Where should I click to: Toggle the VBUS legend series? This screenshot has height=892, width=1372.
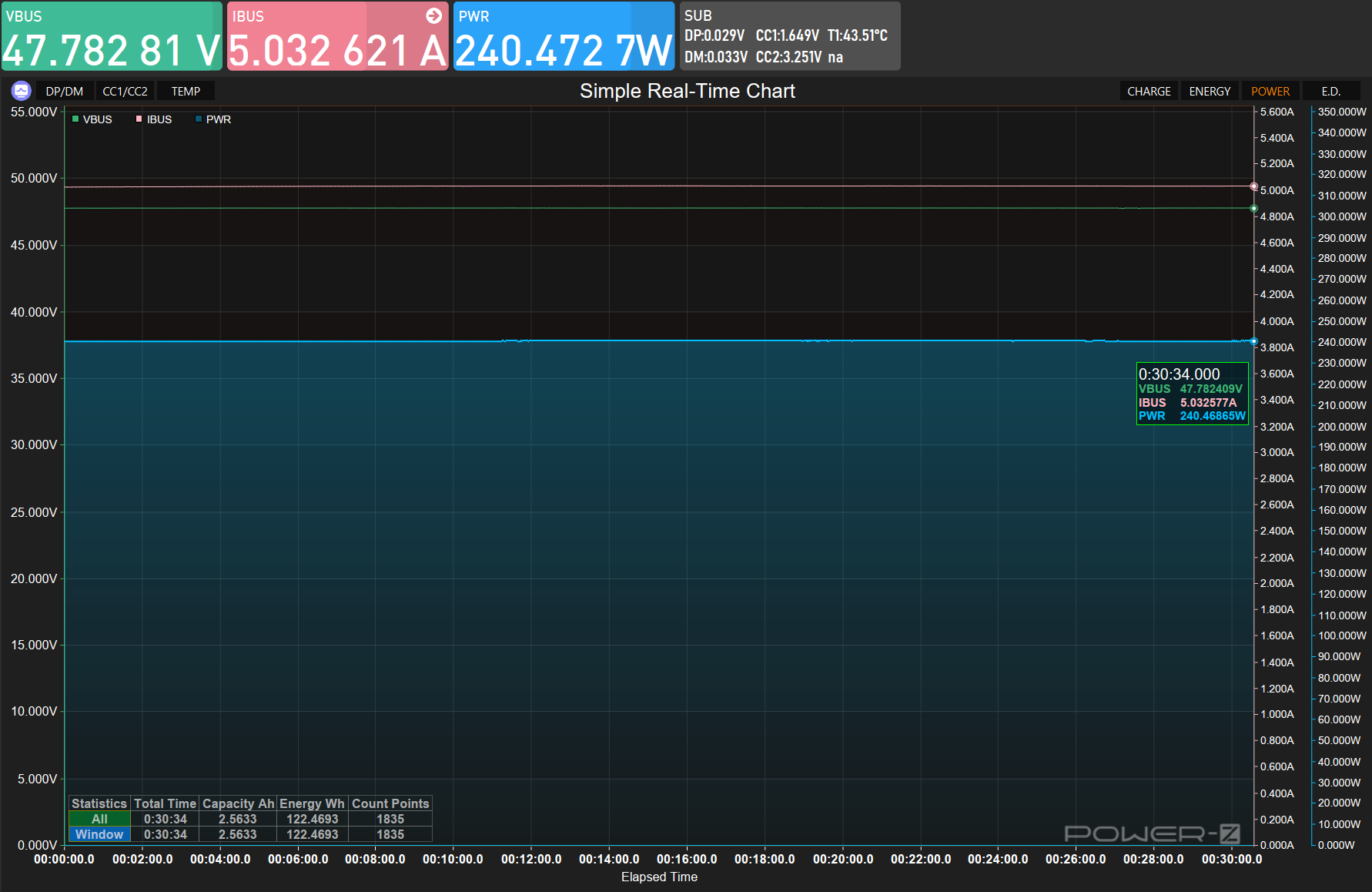click(x=92, y=119)
